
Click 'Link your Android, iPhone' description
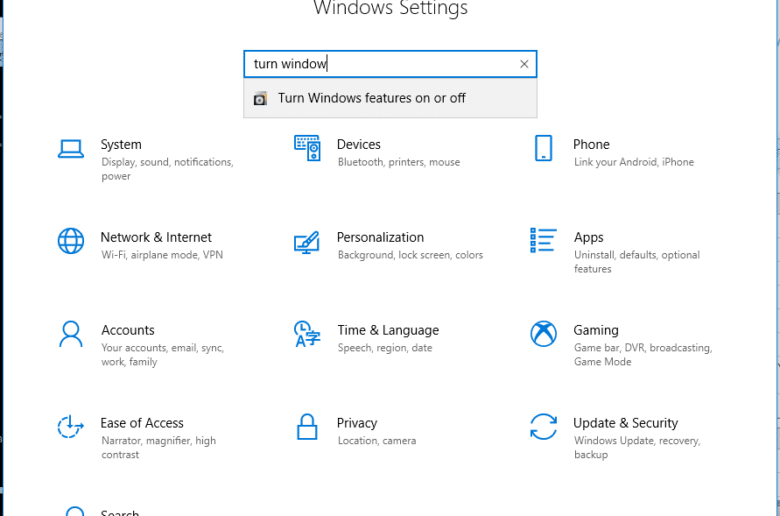(634, 162)
